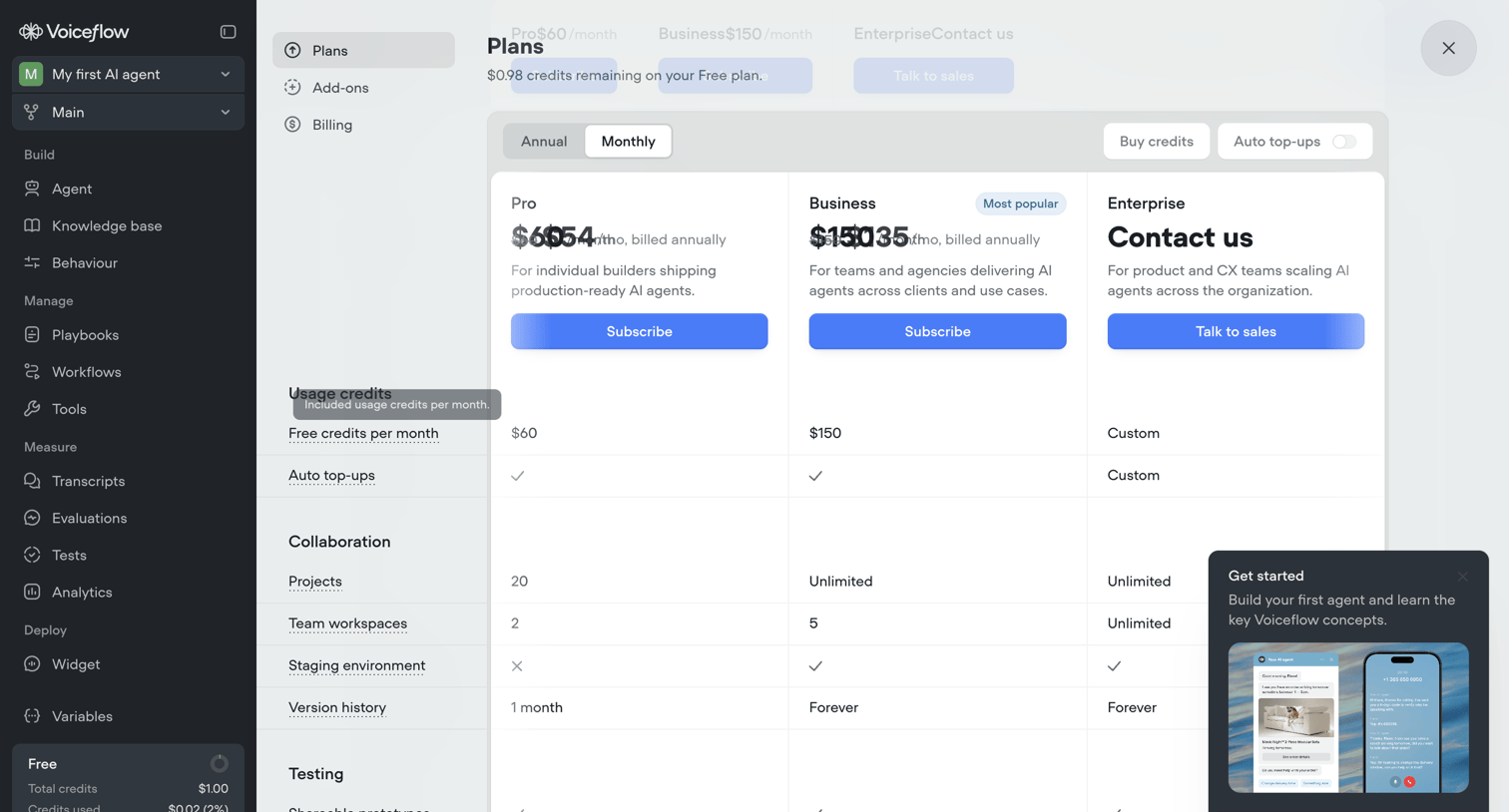
Task: Click the Buy credits button
Action: (x=1156, y=142)
